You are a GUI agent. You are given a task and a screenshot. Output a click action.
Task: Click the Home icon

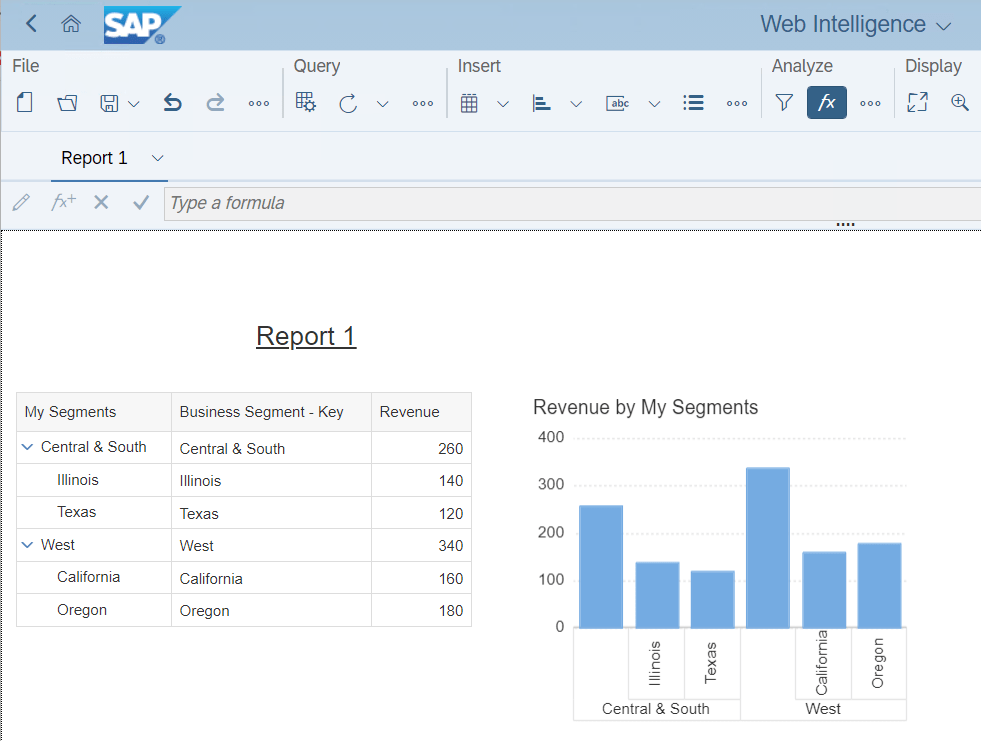(x=71, y=24)
